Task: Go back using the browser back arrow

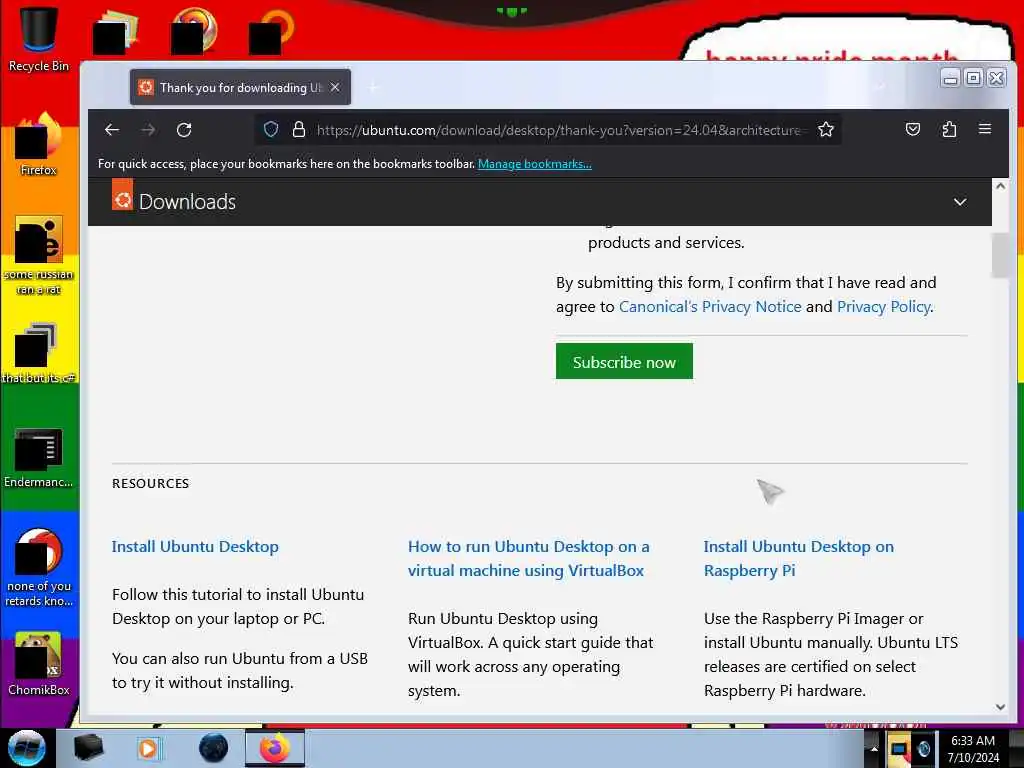Action: click(x=112, y=130)
